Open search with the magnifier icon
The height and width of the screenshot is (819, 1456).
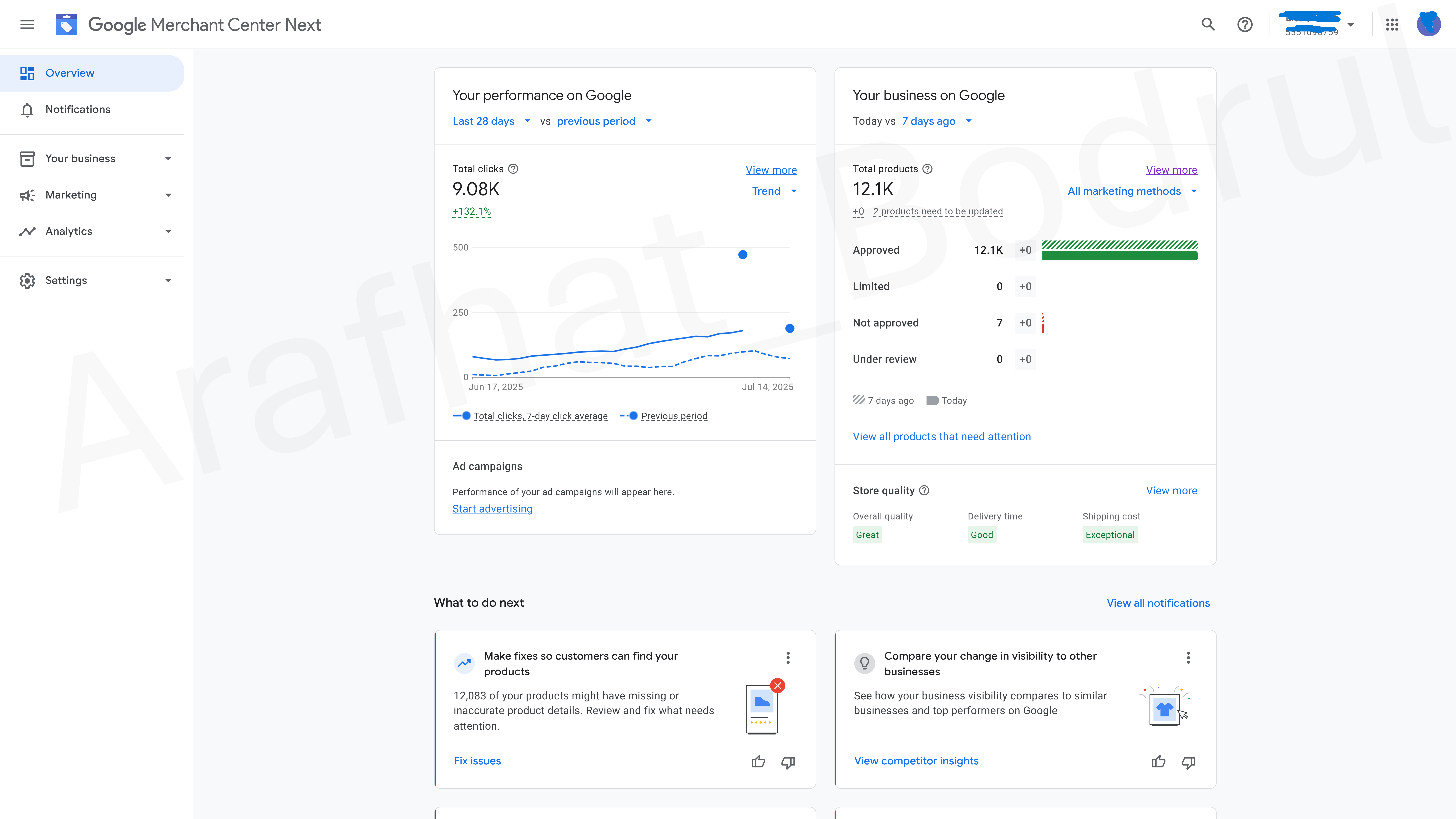(1208, 24)
